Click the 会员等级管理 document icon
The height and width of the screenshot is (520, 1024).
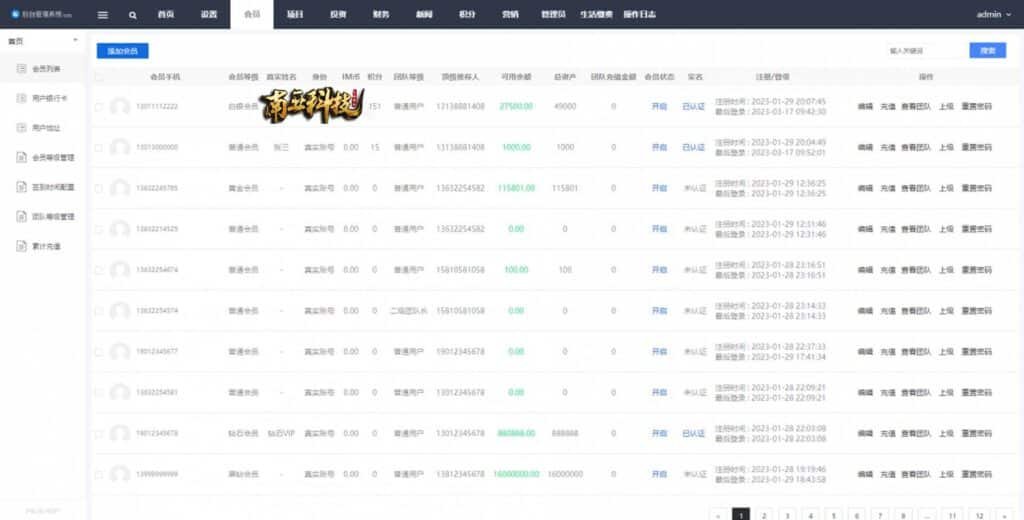click(20, 157)
